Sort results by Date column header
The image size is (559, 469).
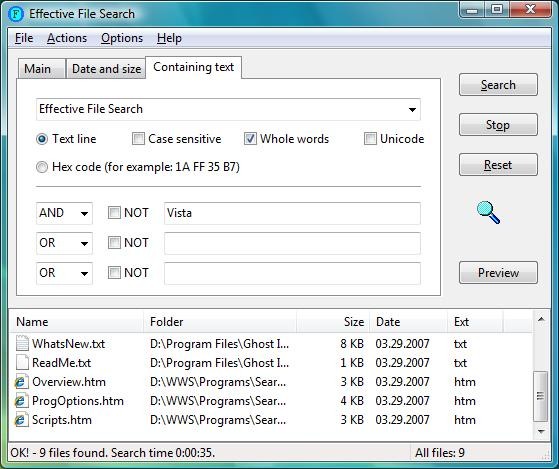(409, 321)
